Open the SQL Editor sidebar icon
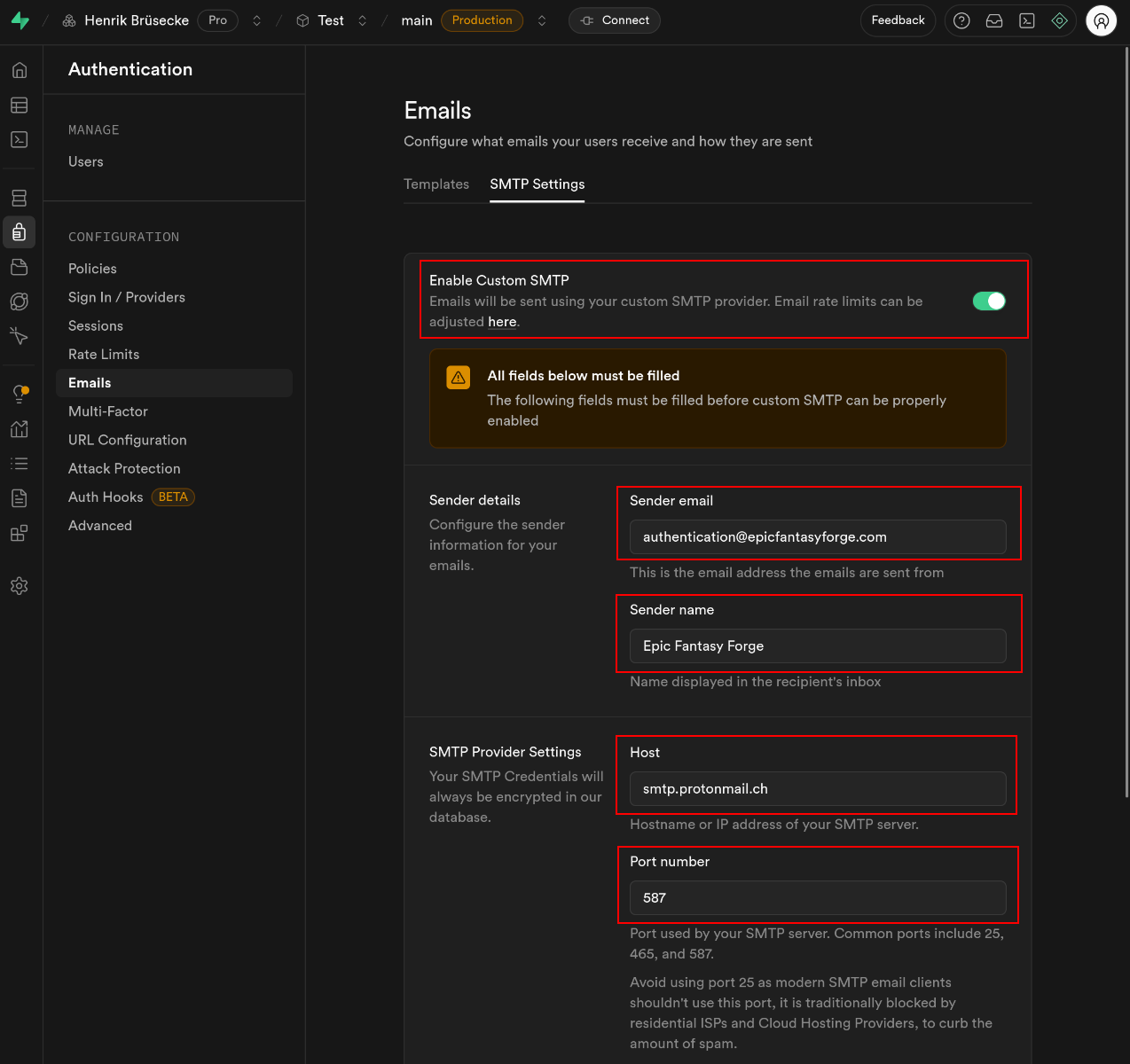This screenshot has height=1064, width=1130. coord(20,140)
